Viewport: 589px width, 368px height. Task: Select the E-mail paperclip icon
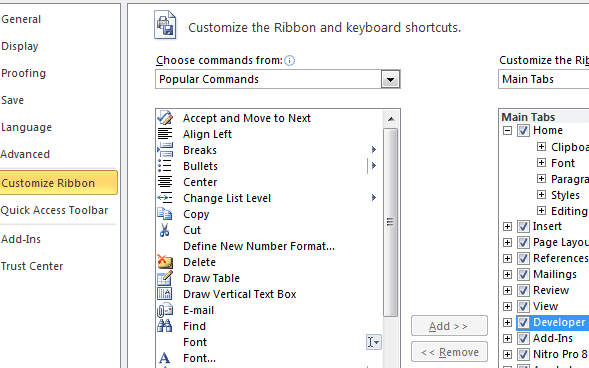click(x=165, y=310)
